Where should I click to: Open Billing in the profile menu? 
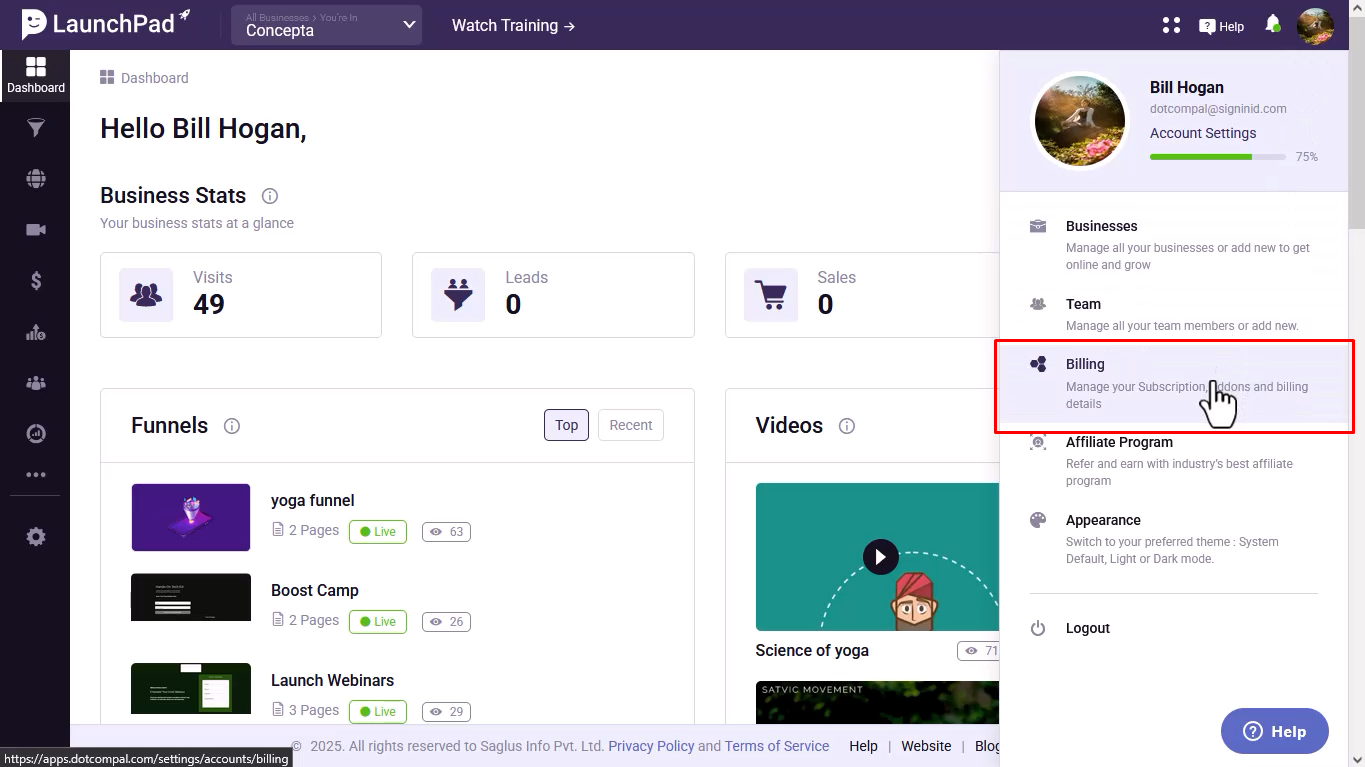tap(1174, 386)
